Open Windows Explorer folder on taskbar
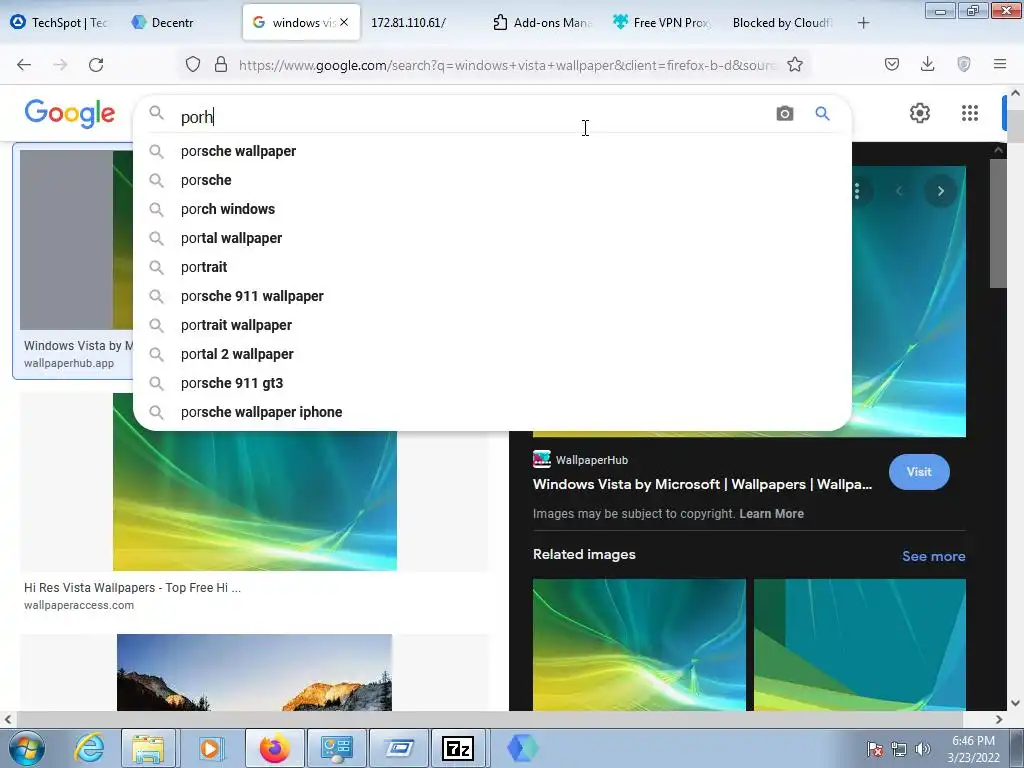1024x768 pixels. tap(148, 748)
